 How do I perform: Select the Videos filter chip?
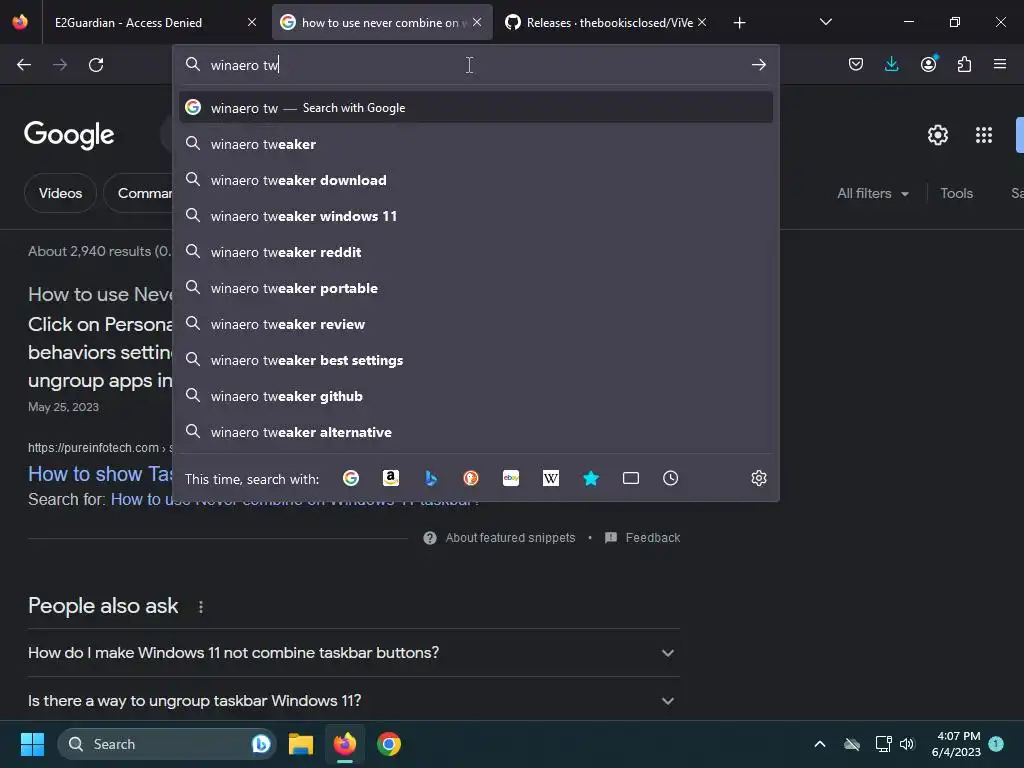[60, 193]
